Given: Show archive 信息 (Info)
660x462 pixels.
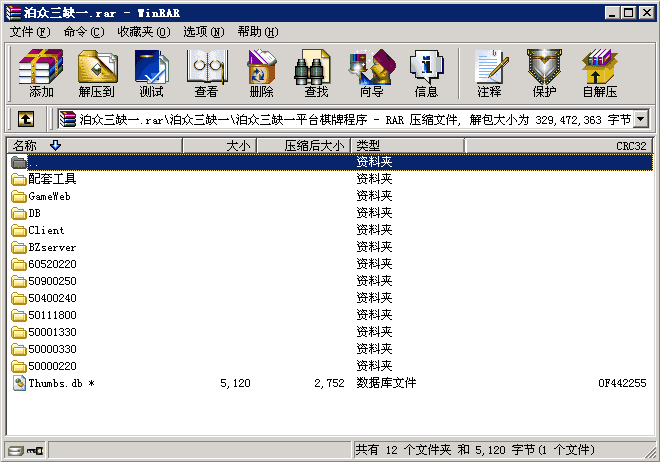Looking at the screenshot, I should tap(426, 73).
